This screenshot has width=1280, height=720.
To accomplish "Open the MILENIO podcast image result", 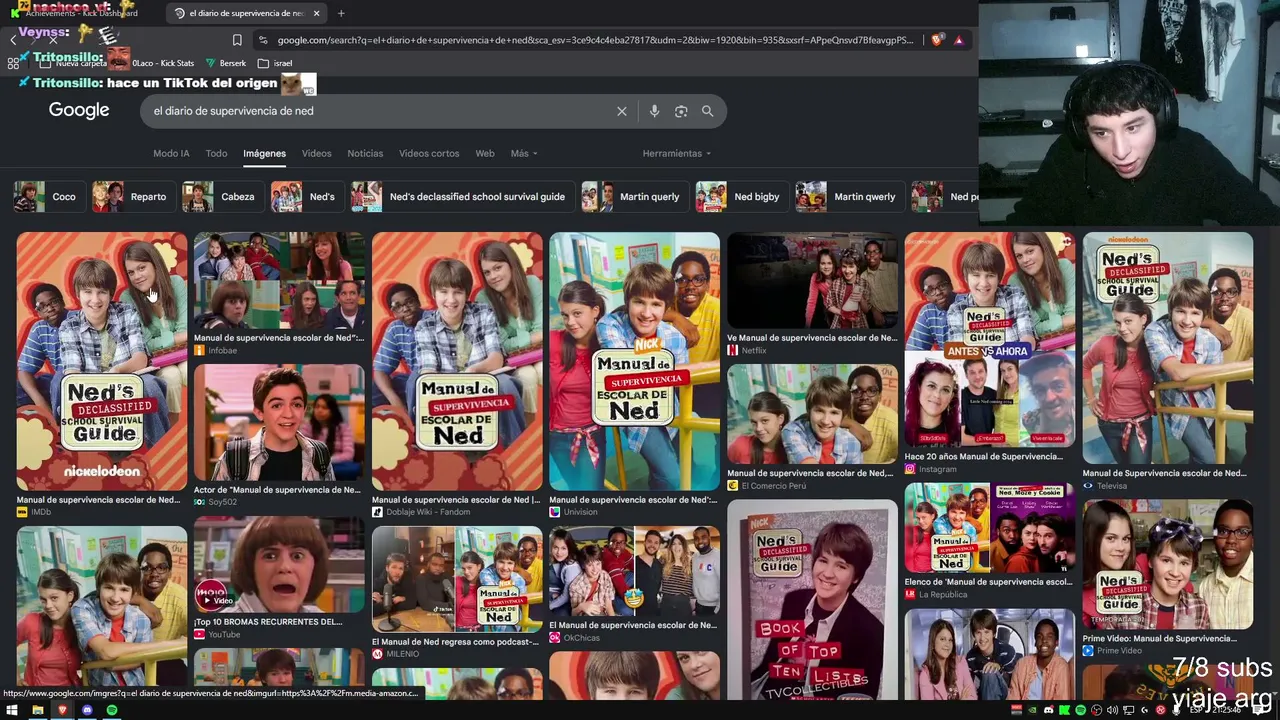I will [x=457, y=579].
